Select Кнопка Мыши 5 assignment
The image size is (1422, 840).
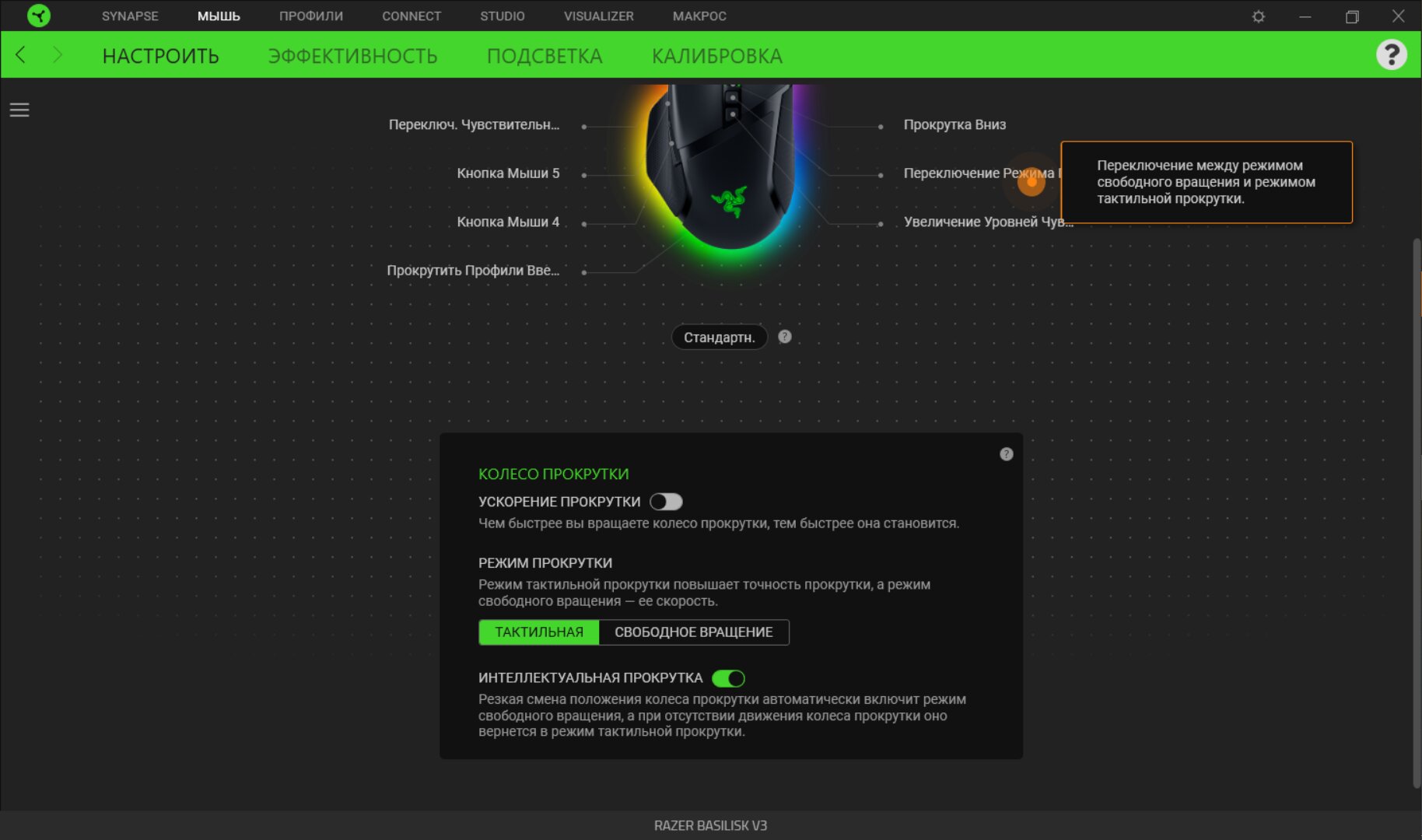[508, 173]
